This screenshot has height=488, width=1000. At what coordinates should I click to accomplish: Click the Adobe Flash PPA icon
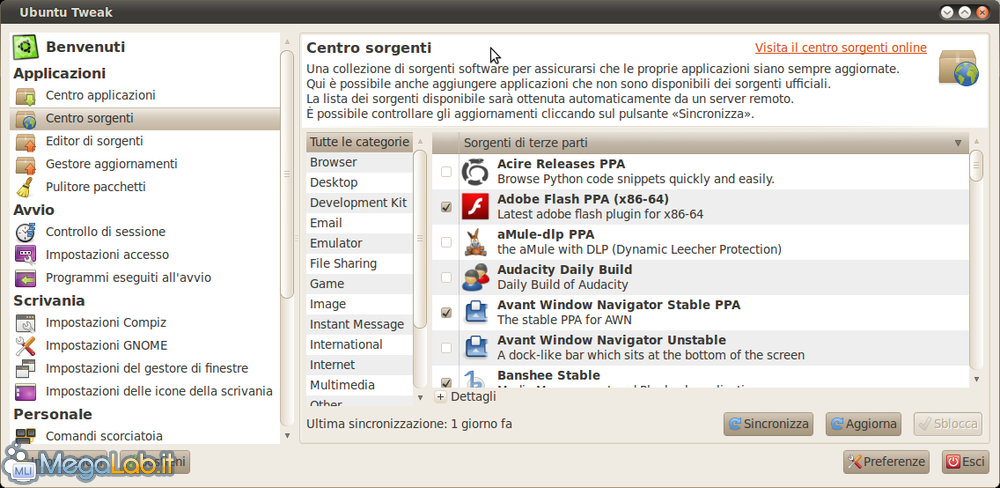pyautogui.click(x=475, y=207)
